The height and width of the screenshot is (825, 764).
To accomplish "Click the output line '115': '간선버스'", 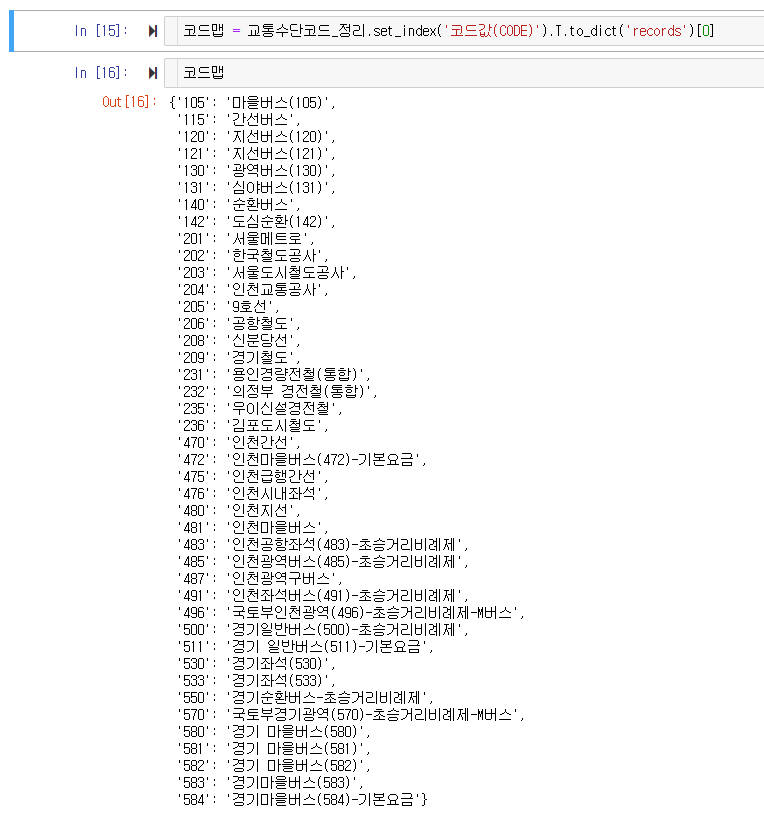I will point(238,119).
